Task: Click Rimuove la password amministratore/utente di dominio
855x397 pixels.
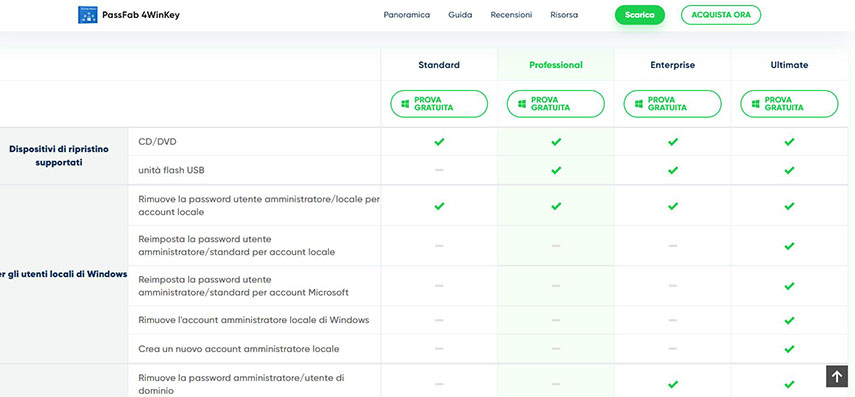Action: tap(241, 384)
